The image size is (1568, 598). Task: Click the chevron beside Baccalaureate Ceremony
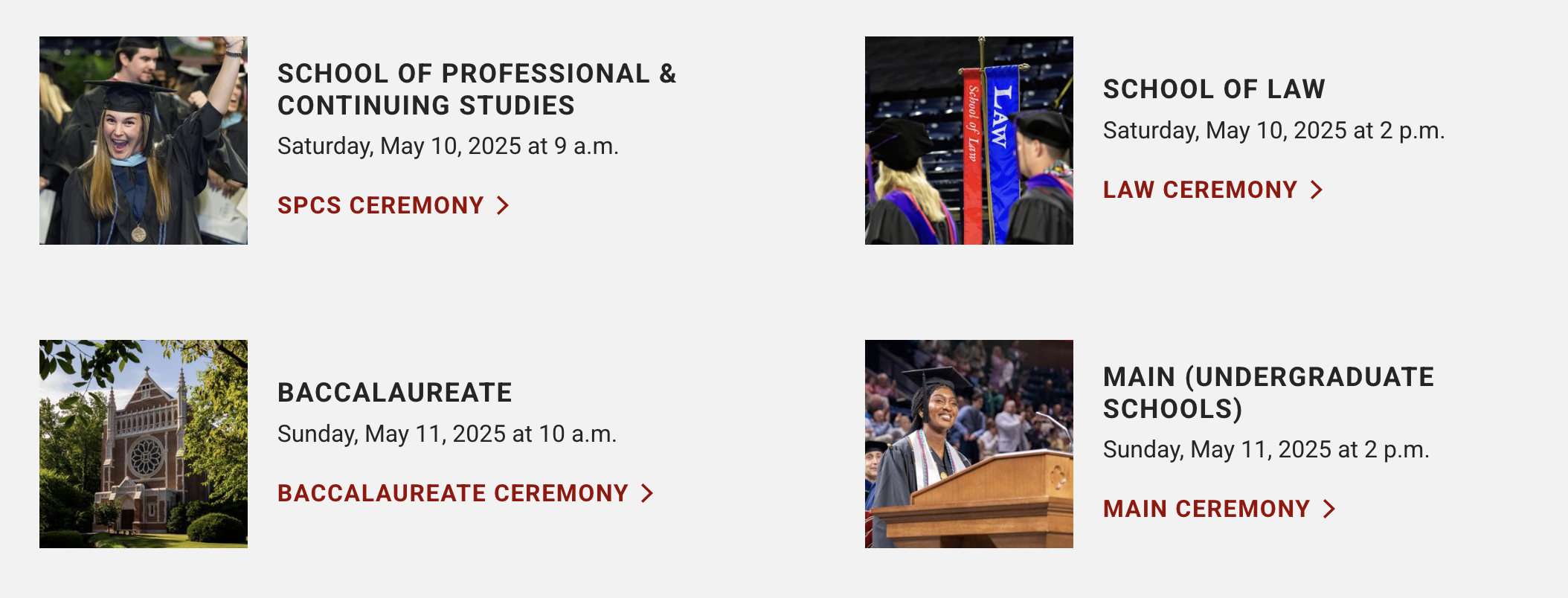point(647,493)
